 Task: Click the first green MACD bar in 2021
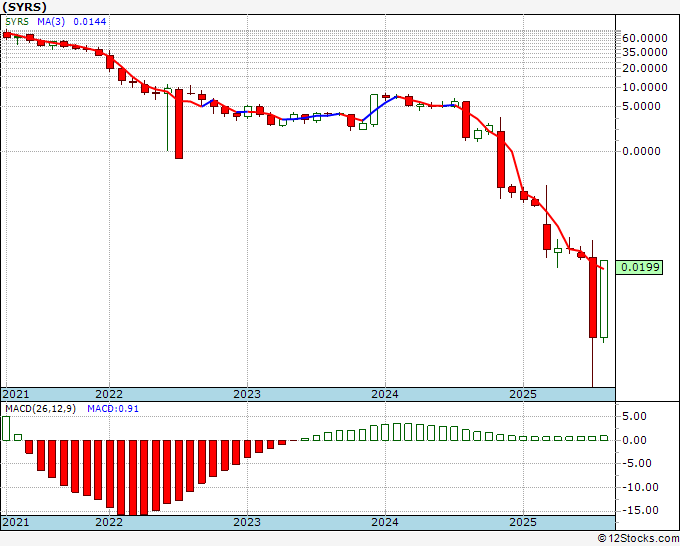point(6,428)
